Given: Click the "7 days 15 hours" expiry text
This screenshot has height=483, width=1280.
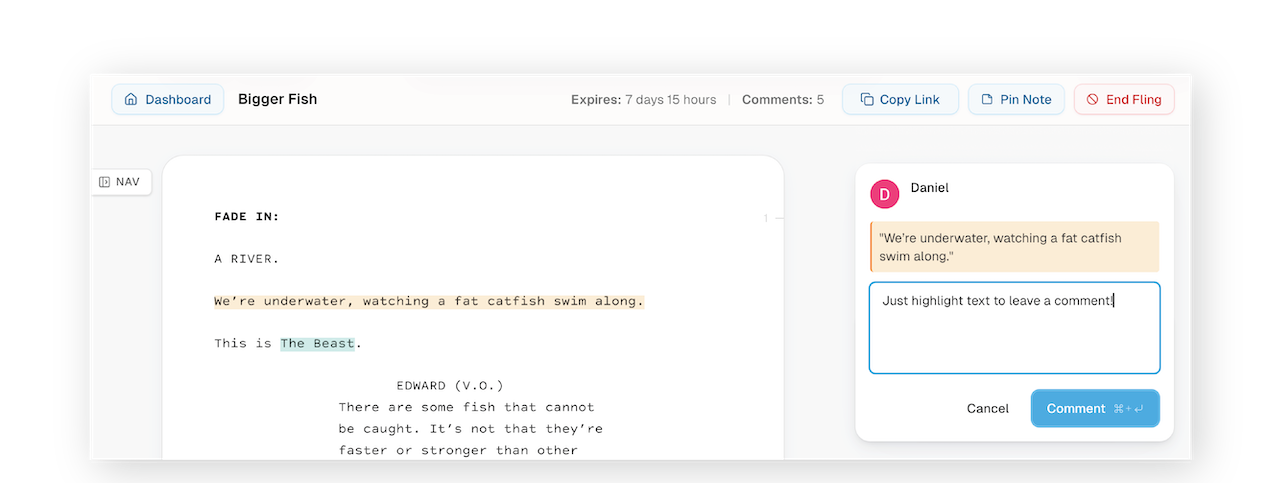Looking at the screenshot, I should coord(670,100).
